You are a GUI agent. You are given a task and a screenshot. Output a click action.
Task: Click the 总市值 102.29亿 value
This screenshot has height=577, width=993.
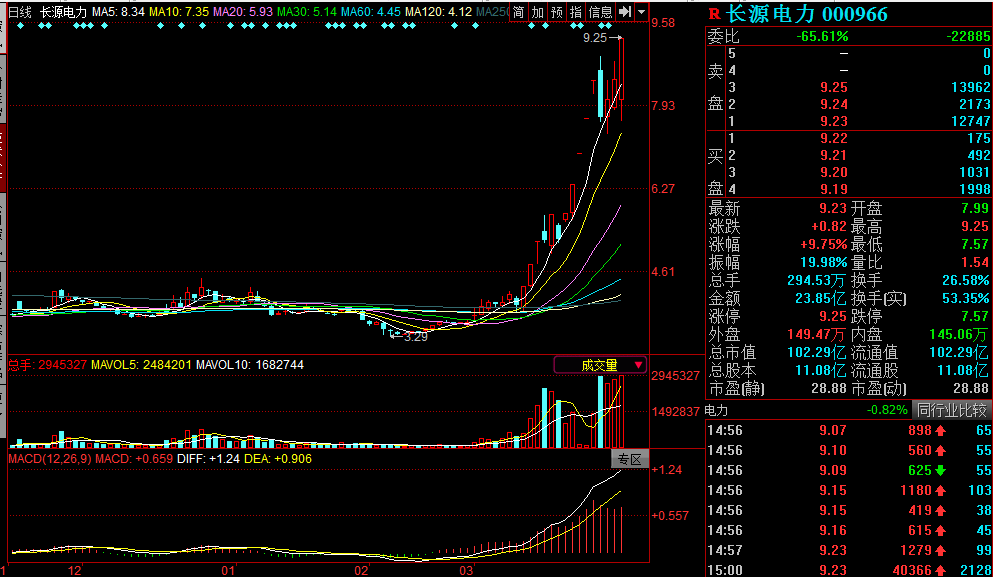(x=817, y=353)
